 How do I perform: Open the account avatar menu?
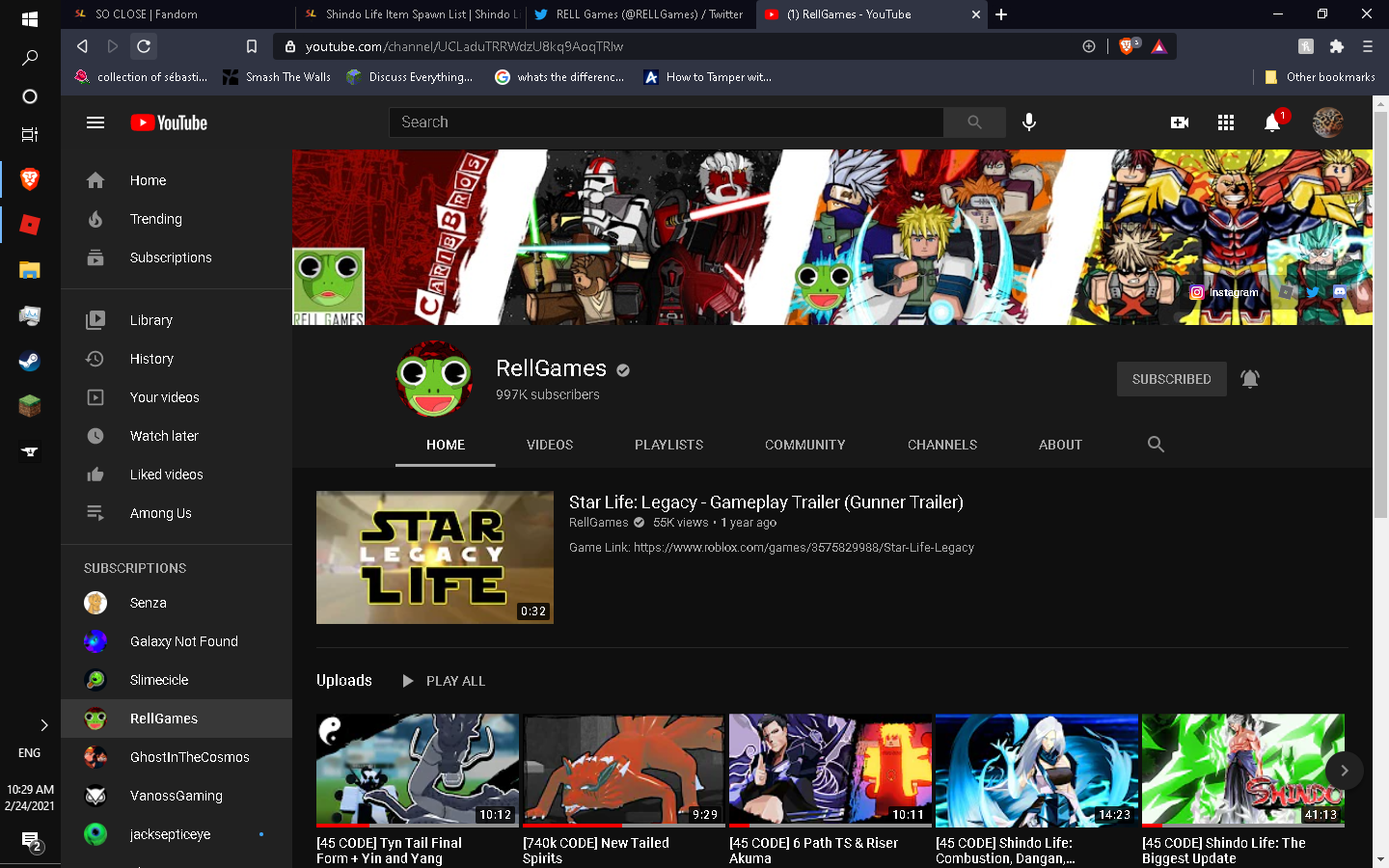click(x=1328, y=122)
